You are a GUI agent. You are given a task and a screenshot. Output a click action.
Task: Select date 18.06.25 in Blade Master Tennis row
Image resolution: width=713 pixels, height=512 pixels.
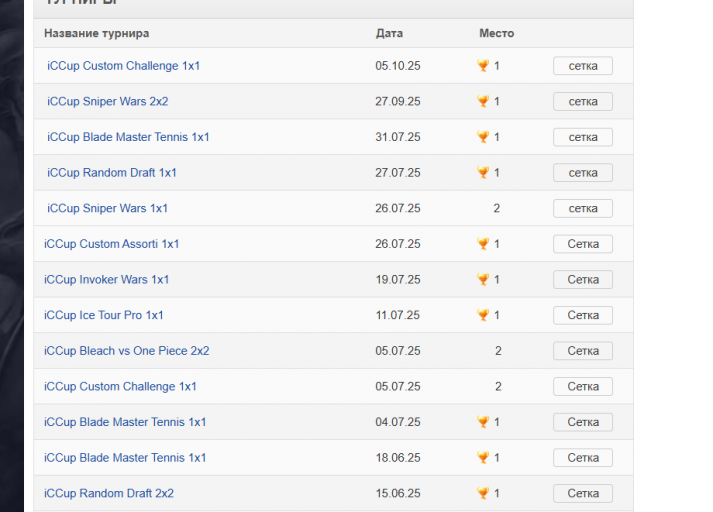398,458
